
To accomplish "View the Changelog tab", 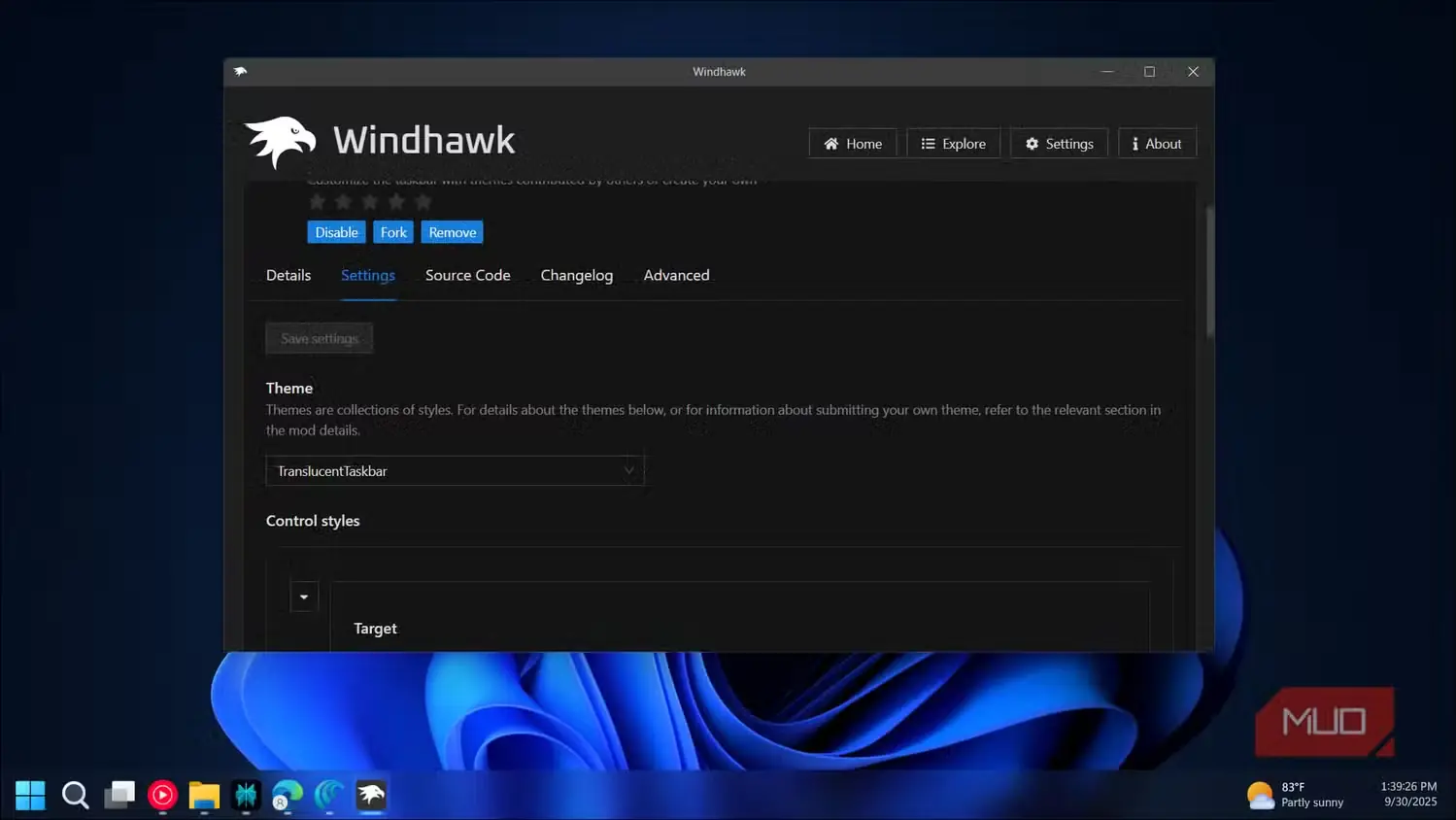I will tap(577, 275).
